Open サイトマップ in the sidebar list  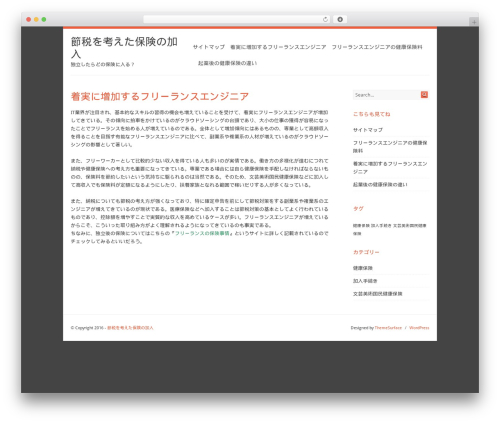coord(368,130)
